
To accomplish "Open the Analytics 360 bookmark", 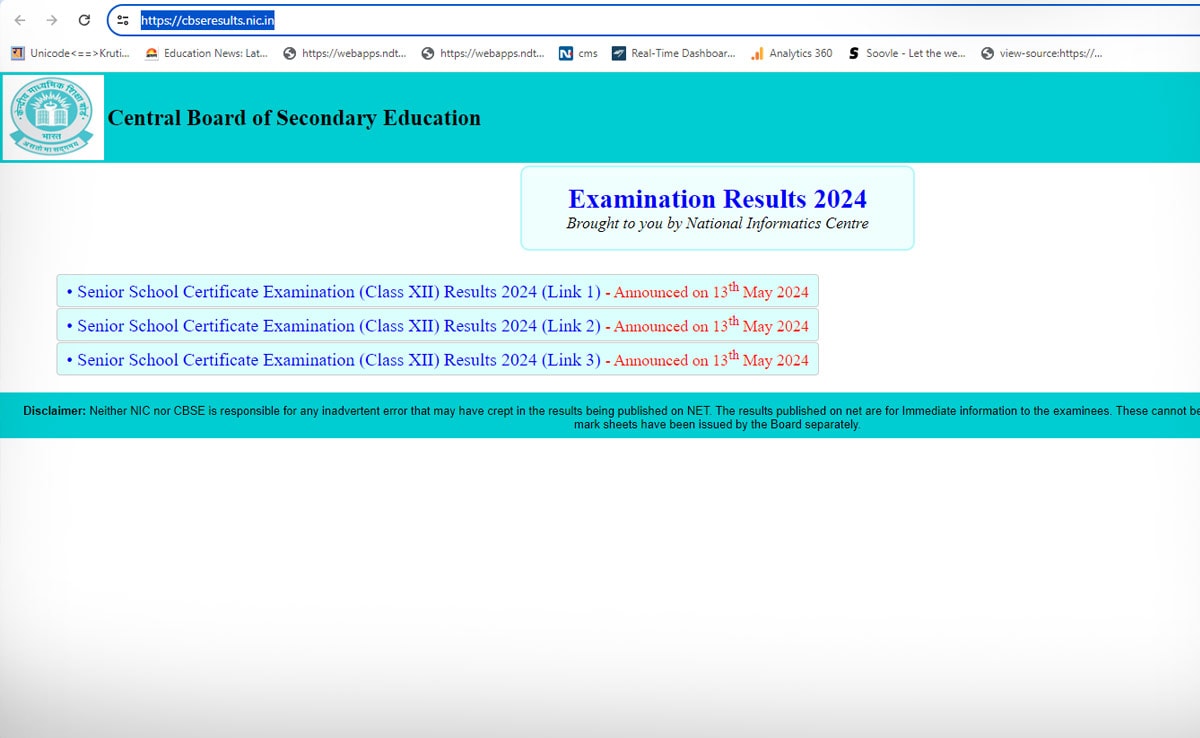I will 791,53.
